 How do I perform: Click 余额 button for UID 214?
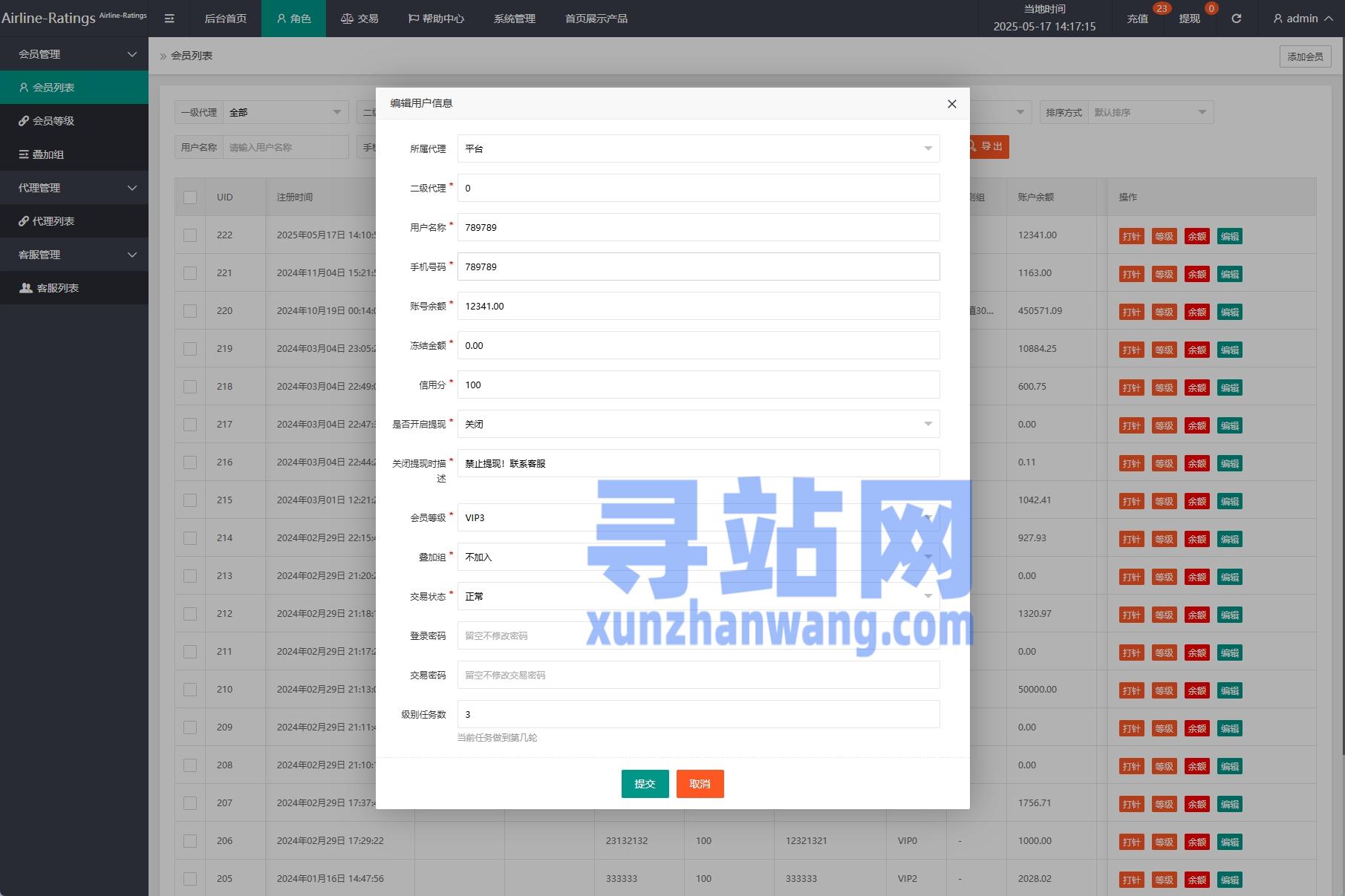pyautogui.click(x=1196, y=540)
